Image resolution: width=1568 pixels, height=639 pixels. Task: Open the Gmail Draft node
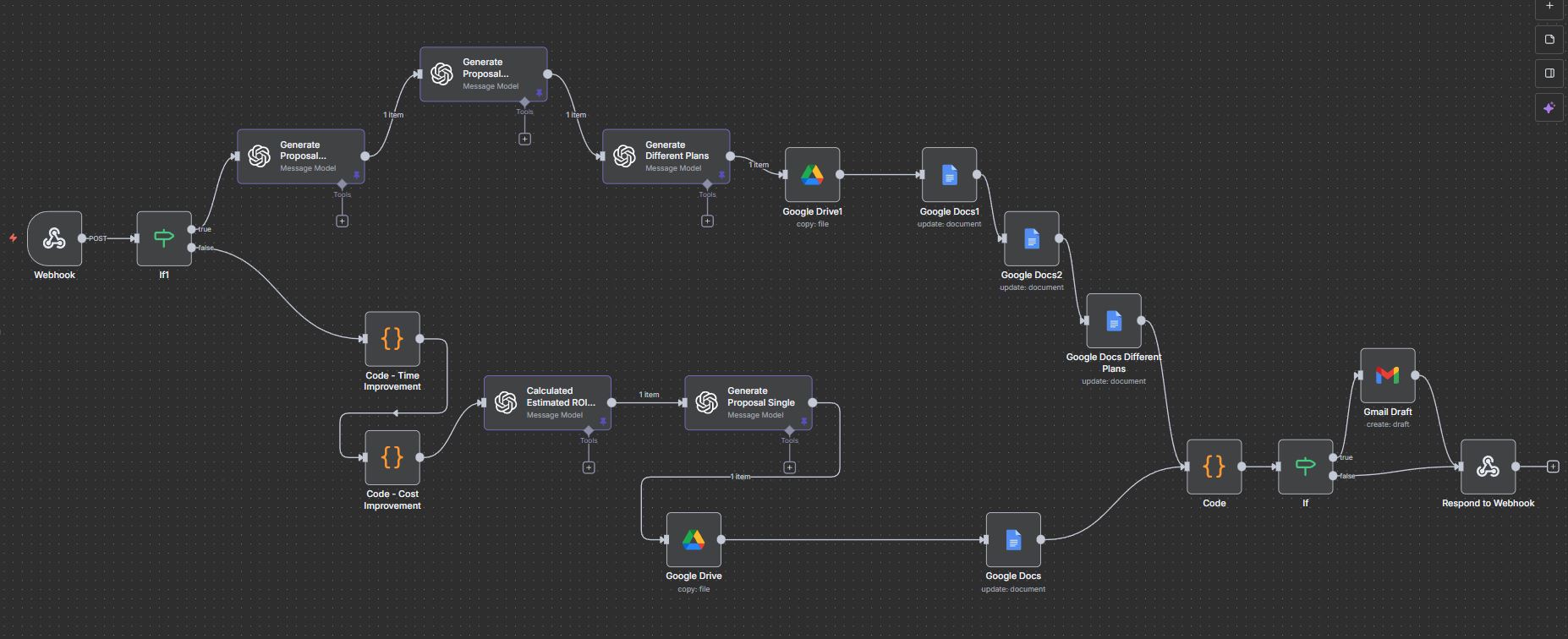(1387, 375)
